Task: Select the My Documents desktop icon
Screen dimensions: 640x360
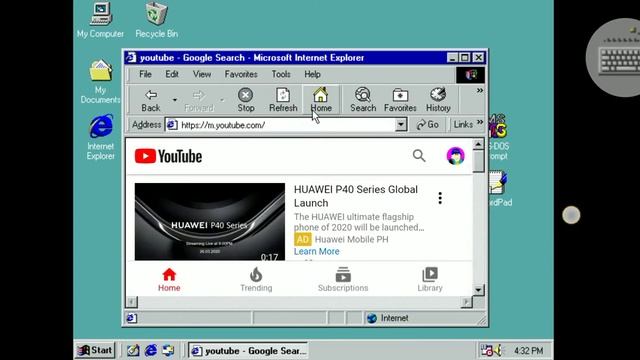Action: tap(100, 82)
